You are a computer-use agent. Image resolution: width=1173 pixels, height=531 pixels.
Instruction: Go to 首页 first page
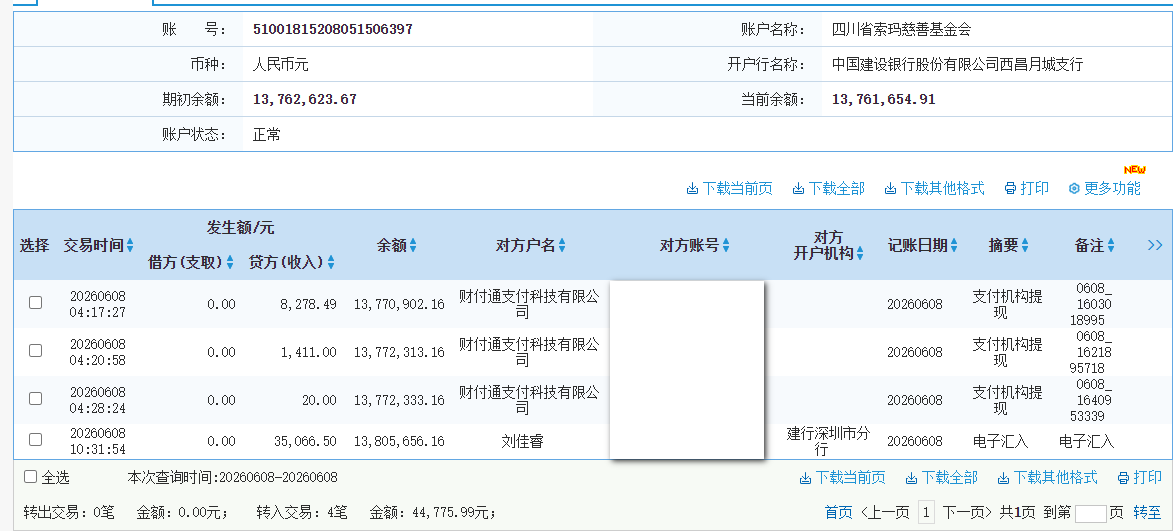point(839,512)
